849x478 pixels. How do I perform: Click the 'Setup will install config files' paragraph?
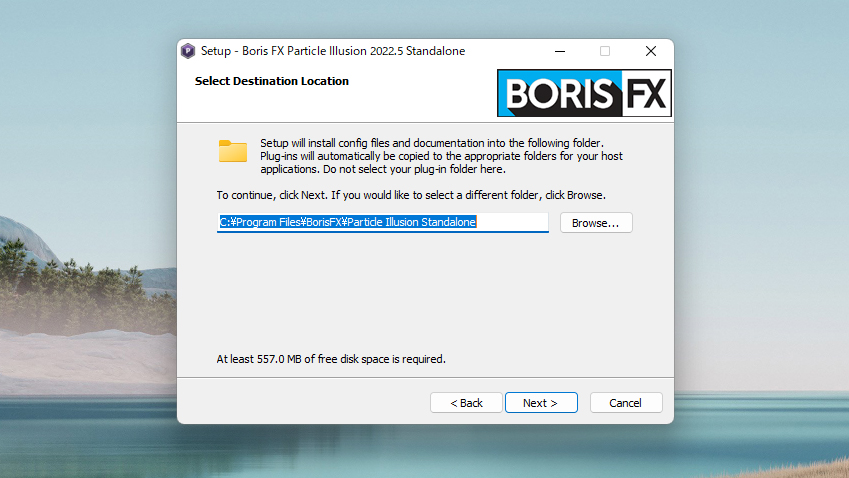441,156
